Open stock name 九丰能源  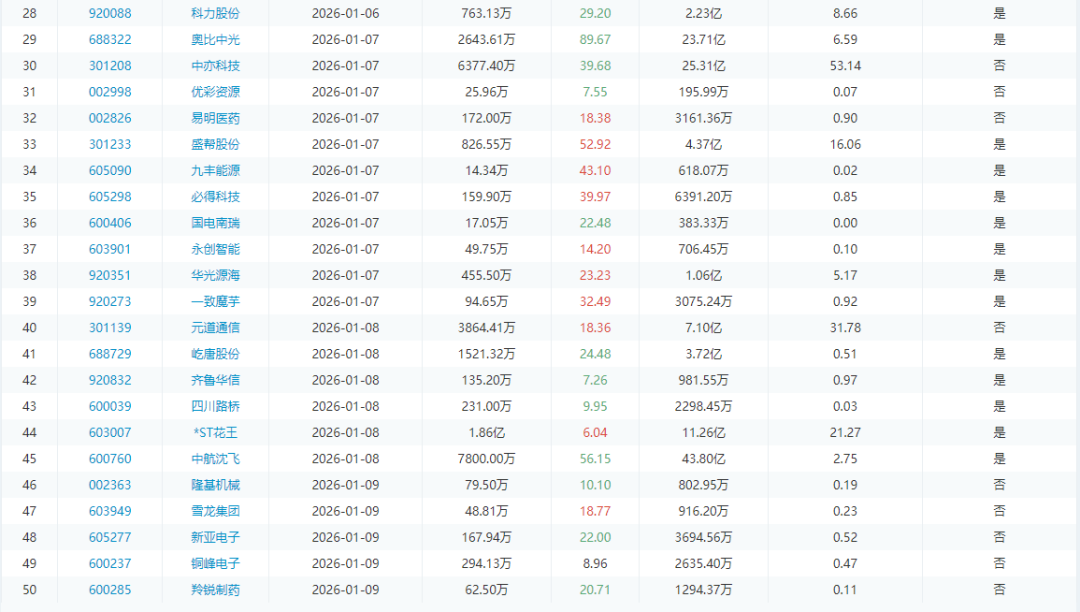point(216,170)
